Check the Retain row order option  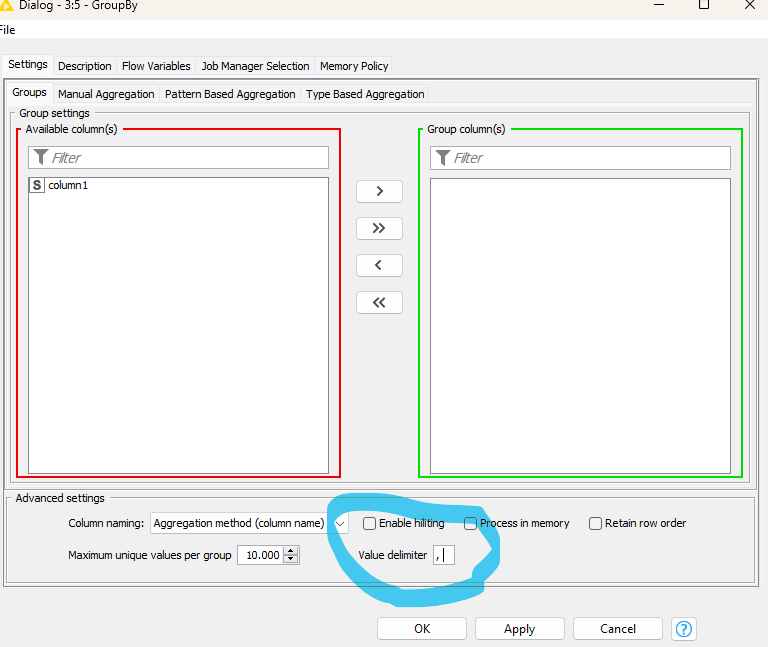coord(595,523)
